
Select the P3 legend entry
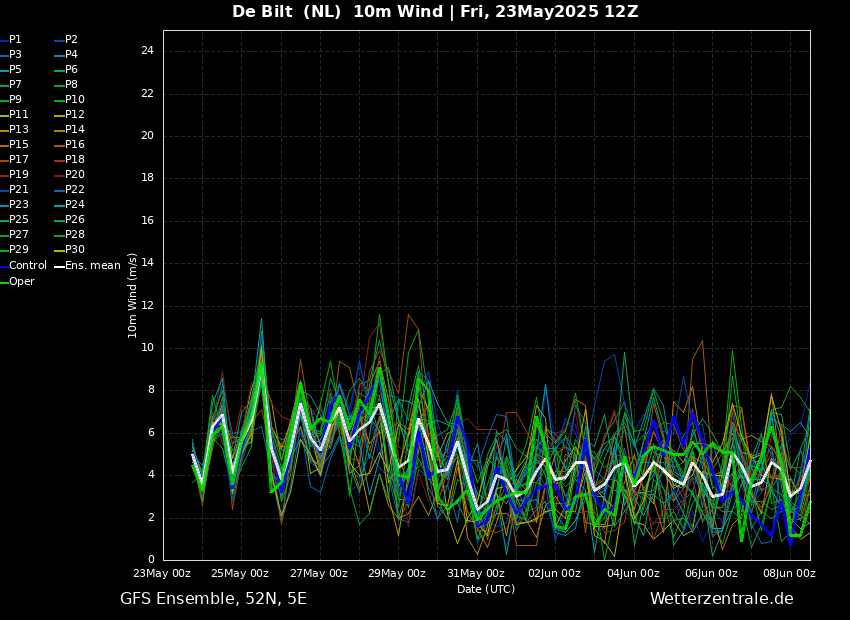pyautogui.click(x=15, y=54)
